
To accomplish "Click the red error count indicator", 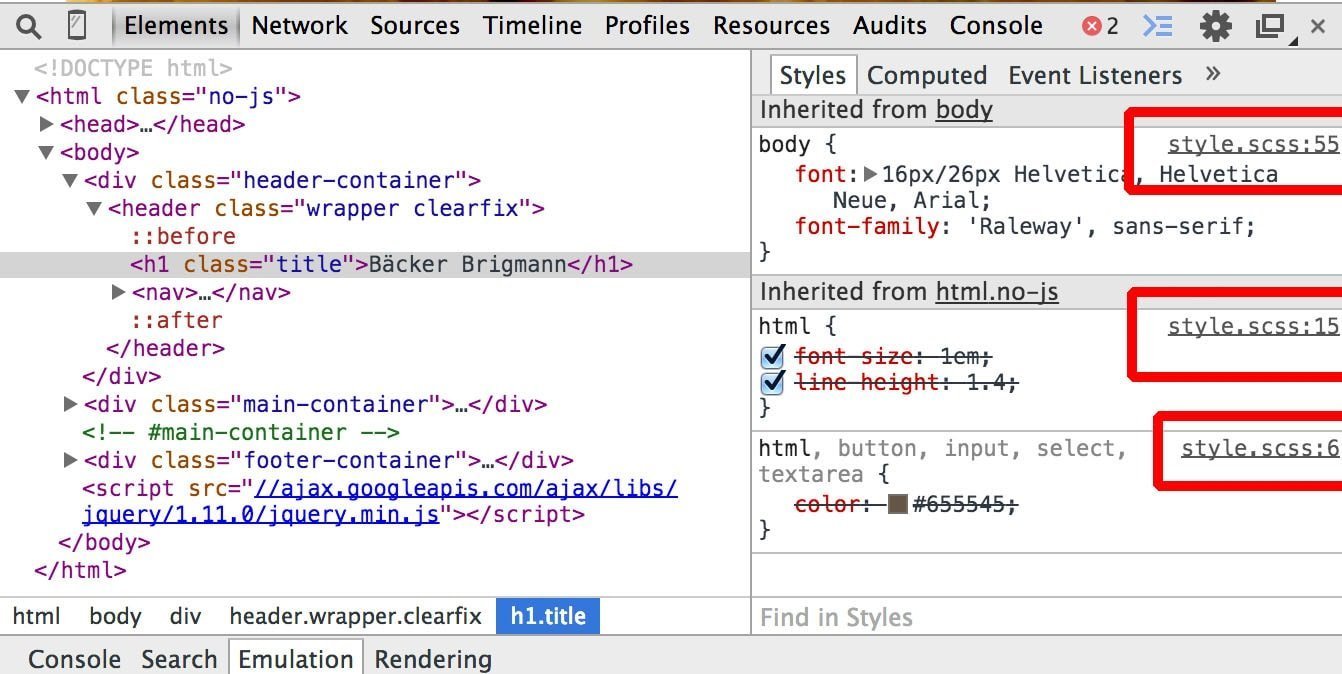I will click(x=1100, y=26).
